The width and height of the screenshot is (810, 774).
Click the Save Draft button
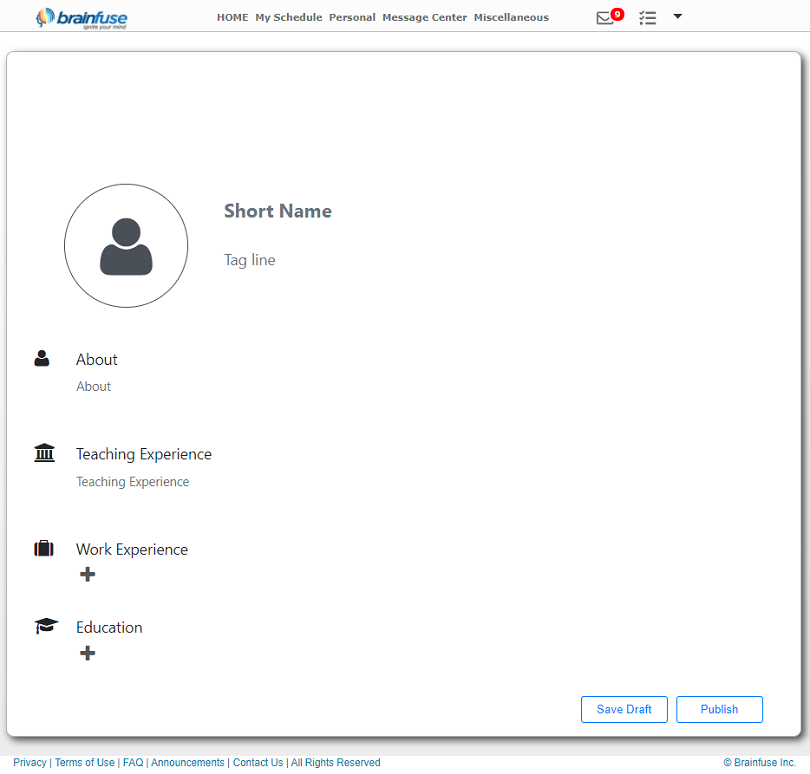tap(624, 709)
